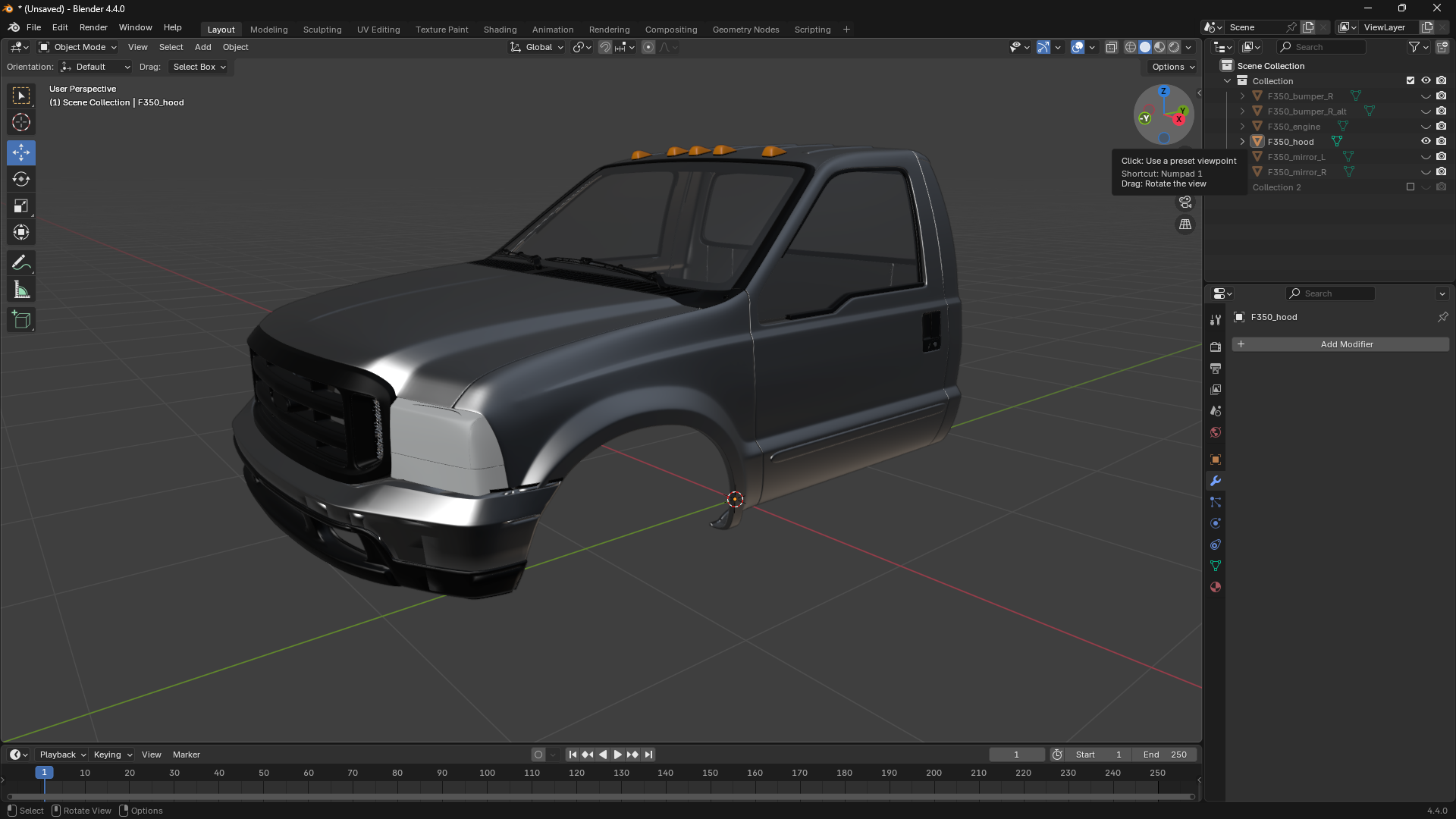Enable Collection 2 checkbox

(1410, 187)
